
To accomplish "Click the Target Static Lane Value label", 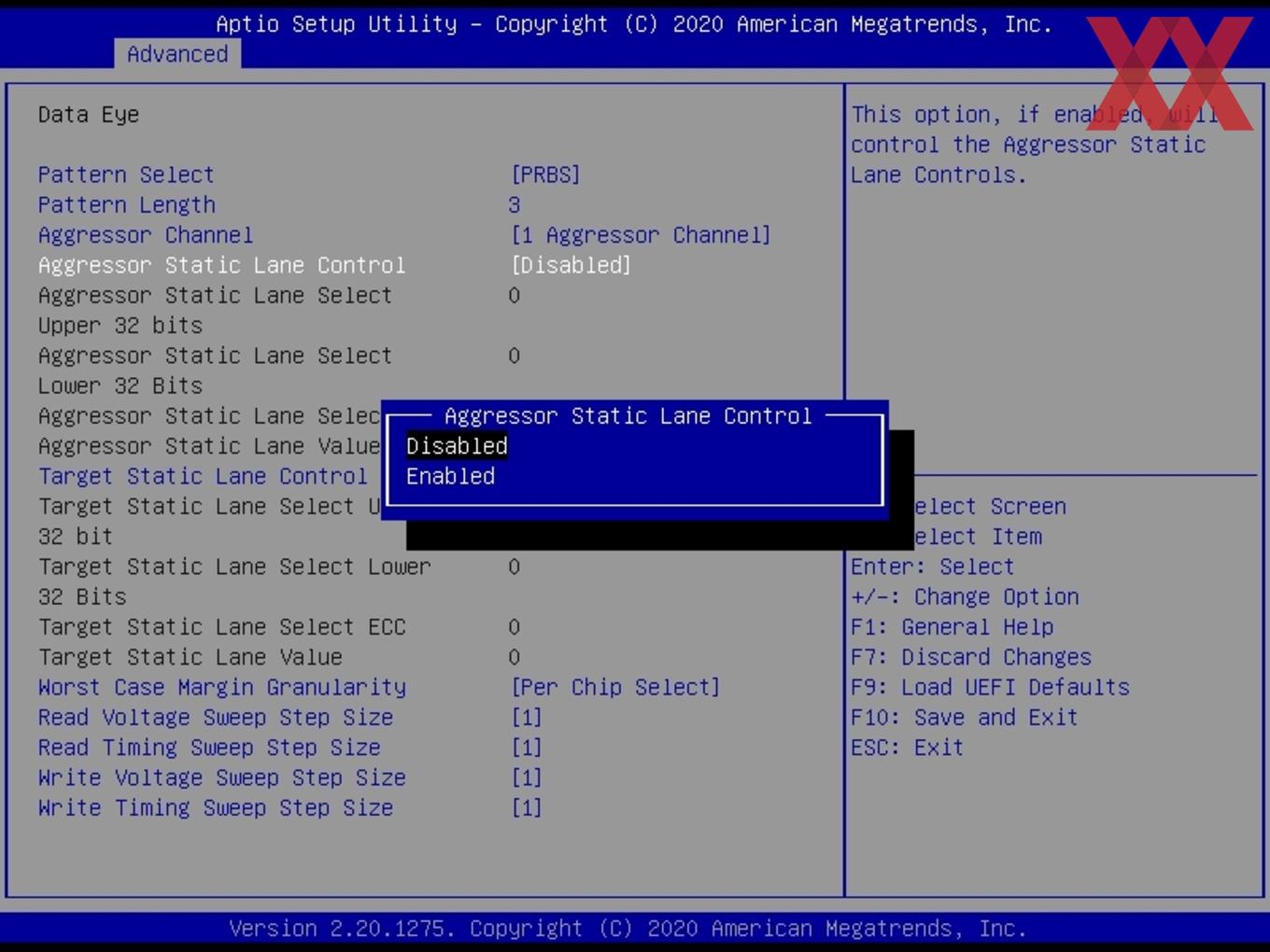I will [190, 657].
